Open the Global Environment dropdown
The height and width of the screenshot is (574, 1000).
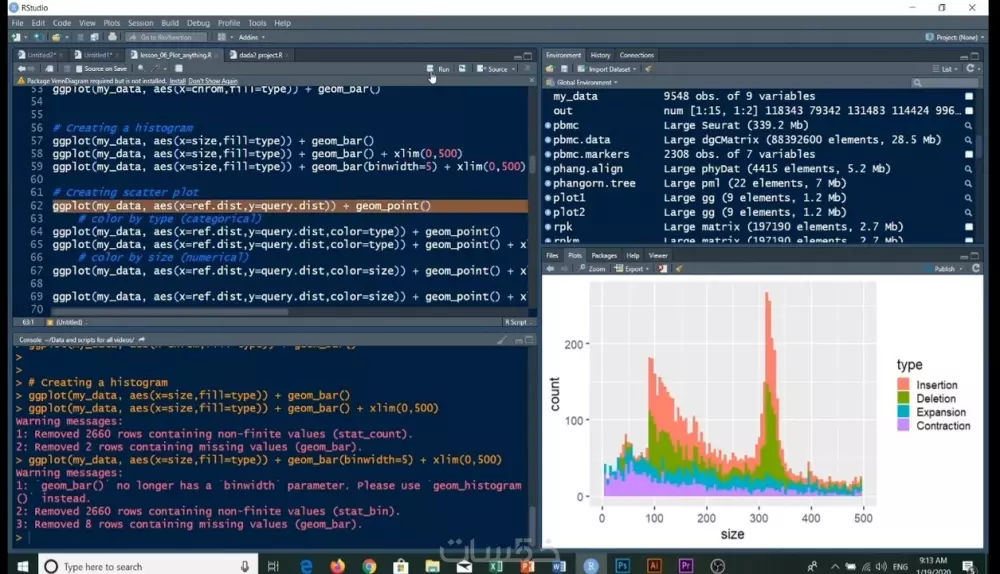coord(582,82)
